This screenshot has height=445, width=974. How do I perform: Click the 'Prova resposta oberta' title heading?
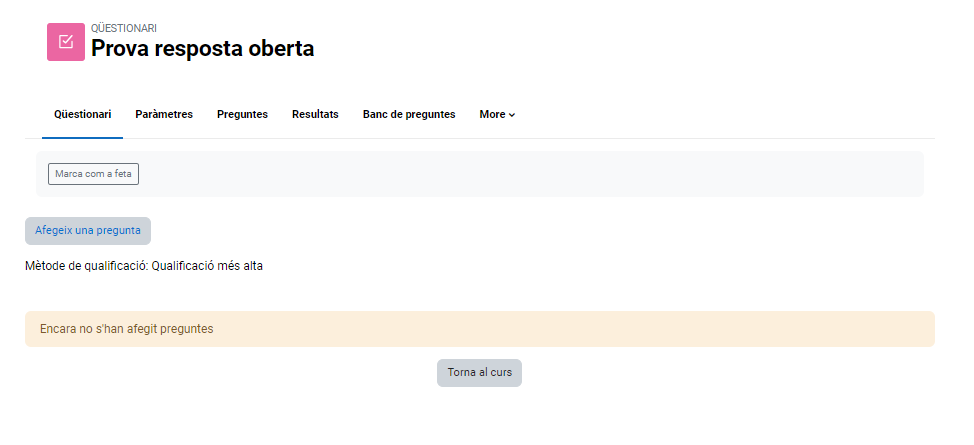point(202,48)
